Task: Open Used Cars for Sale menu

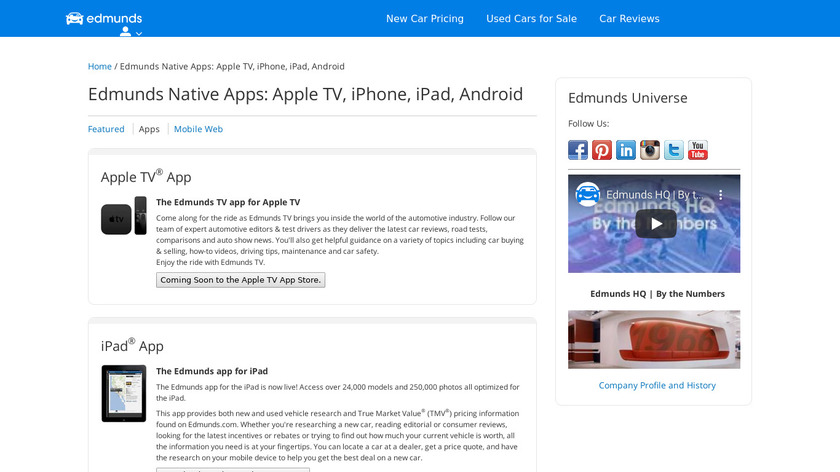Action: pos(531,19)
